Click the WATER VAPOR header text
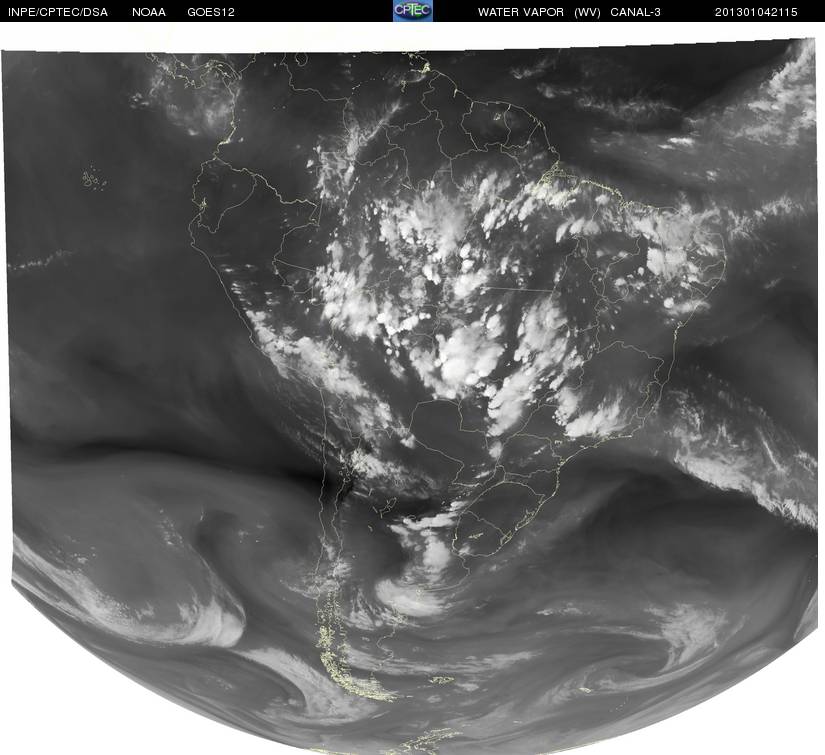This screenshot has width=825, height=755. [521, 12]
